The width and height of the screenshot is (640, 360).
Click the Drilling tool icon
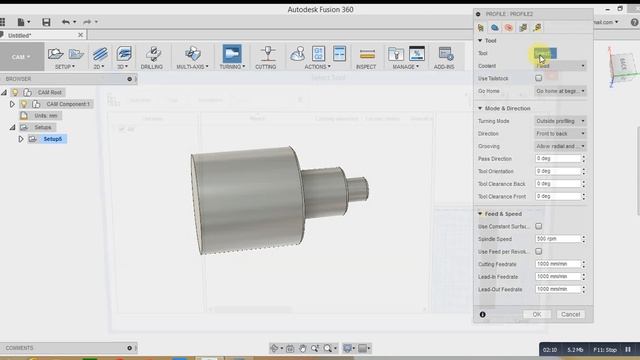pyautogui.click(x=153, y=54)
